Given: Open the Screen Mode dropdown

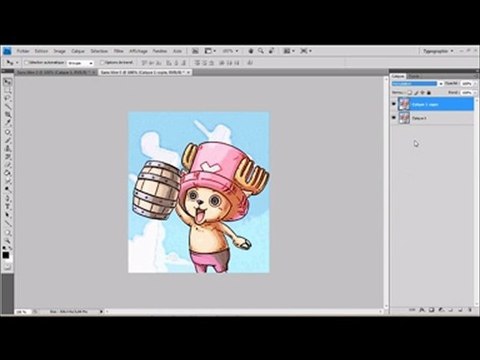Looking at the screenshot, I should (306, 51).
